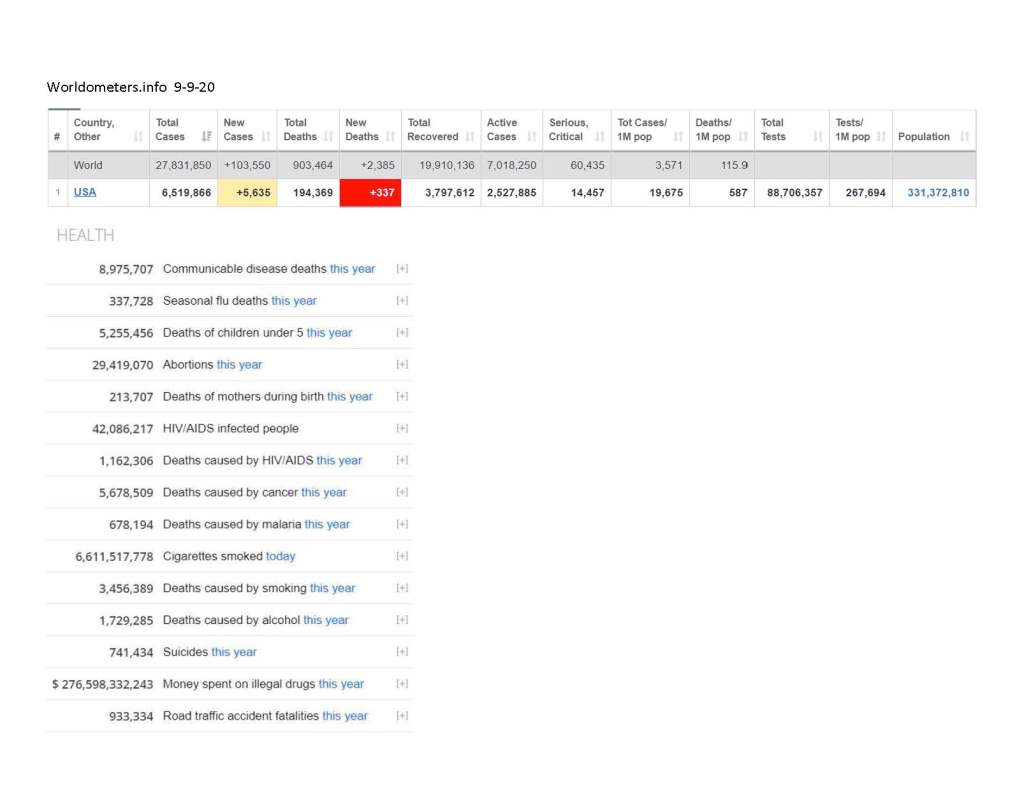Screen dimensions: 1024x791
Task: Click the red +337 New Deaths cell
Action: pos(370,193)
